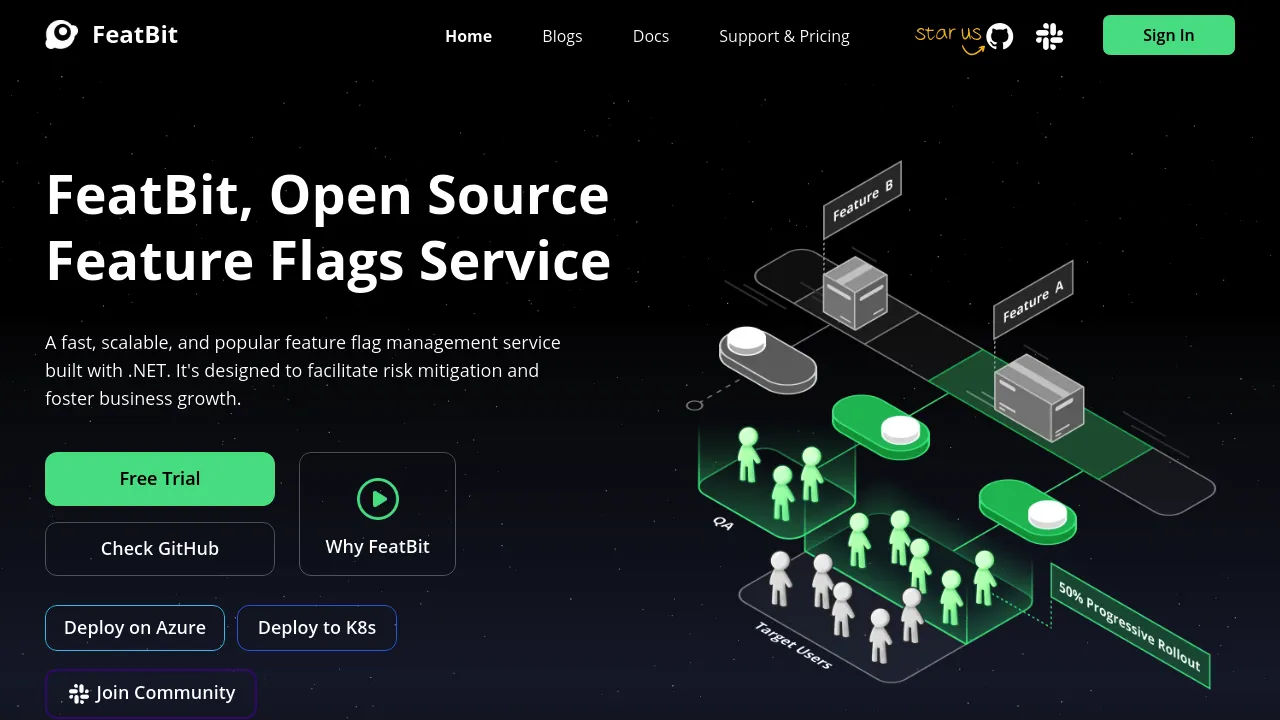Start the Free Trial
This screenshot has height=720, width=1280.
click(160, 479)
